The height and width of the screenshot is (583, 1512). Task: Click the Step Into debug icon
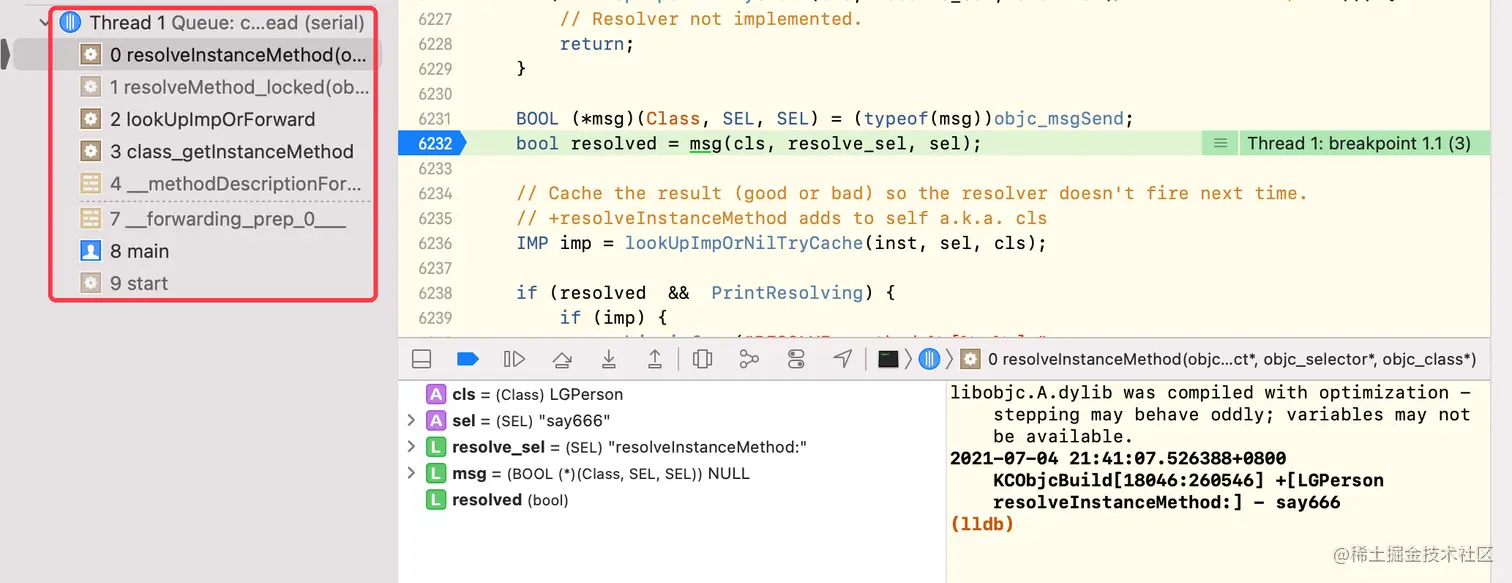point(608,359)
